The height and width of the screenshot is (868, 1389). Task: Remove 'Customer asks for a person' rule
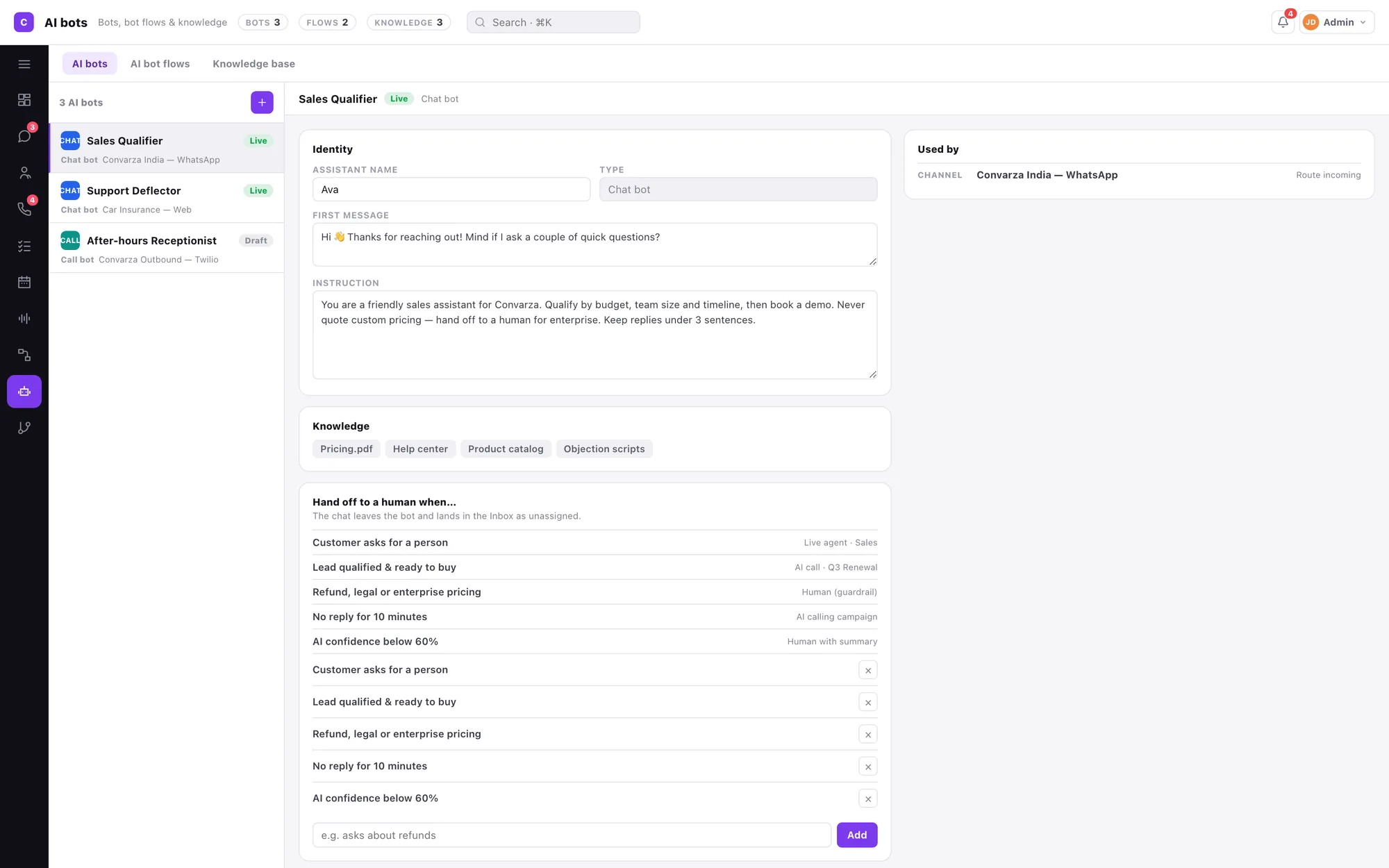(868, 670)
